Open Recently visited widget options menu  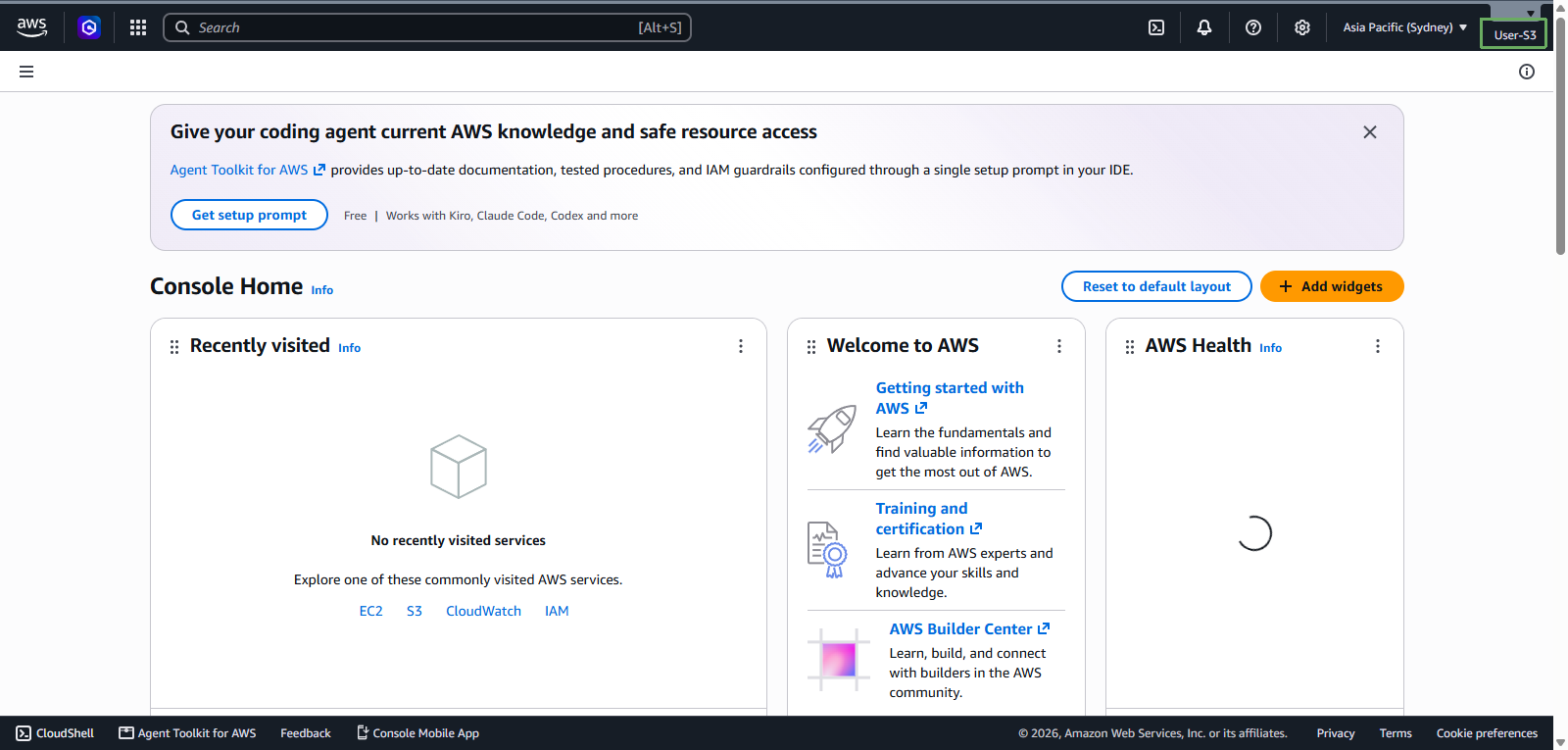pyautogui.click(x=741, y=346)
